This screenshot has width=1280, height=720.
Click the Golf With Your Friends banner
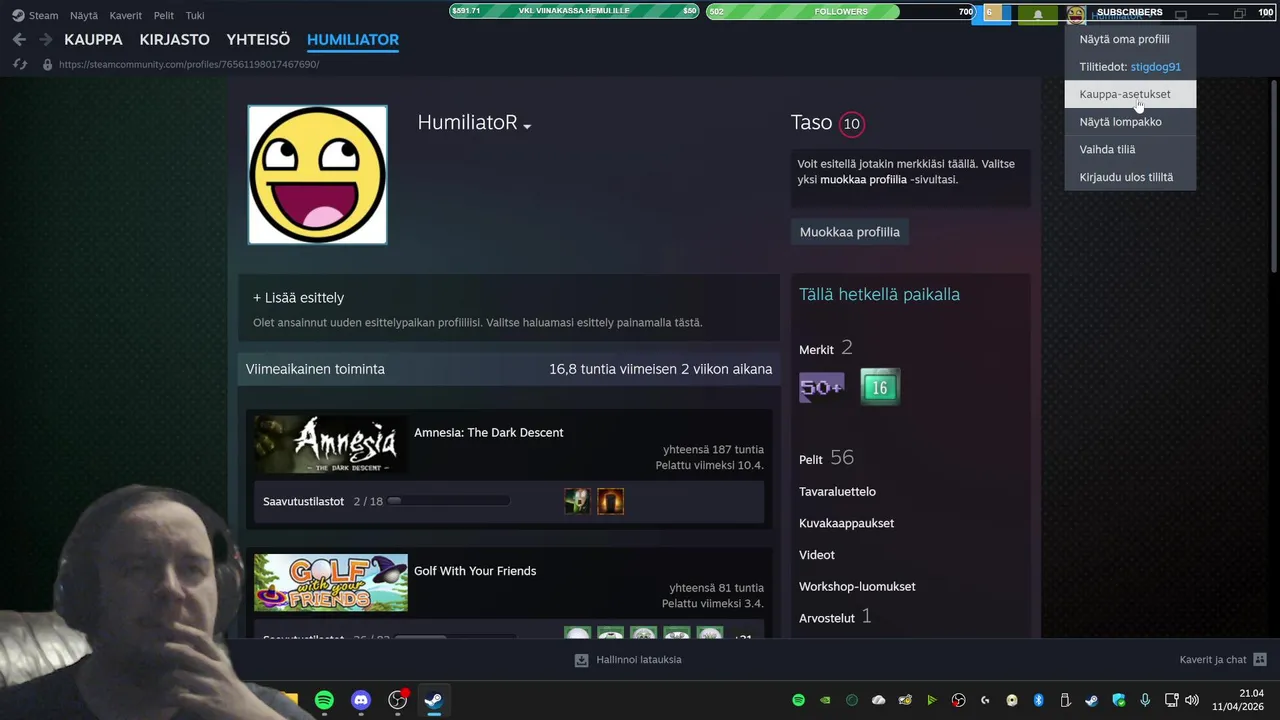[330, 583]
